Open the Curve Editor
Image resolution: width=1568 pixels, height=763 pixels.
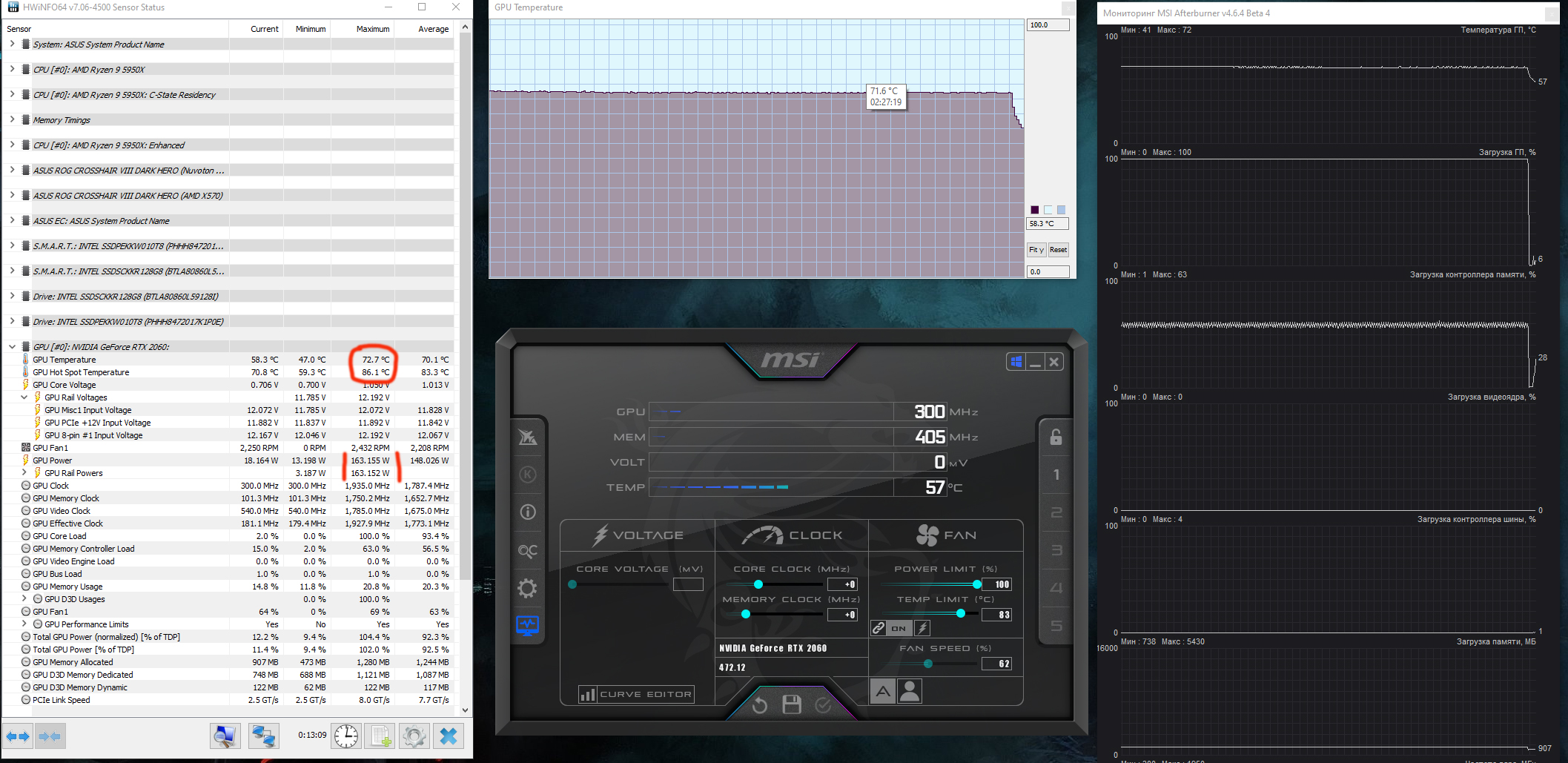637,695
